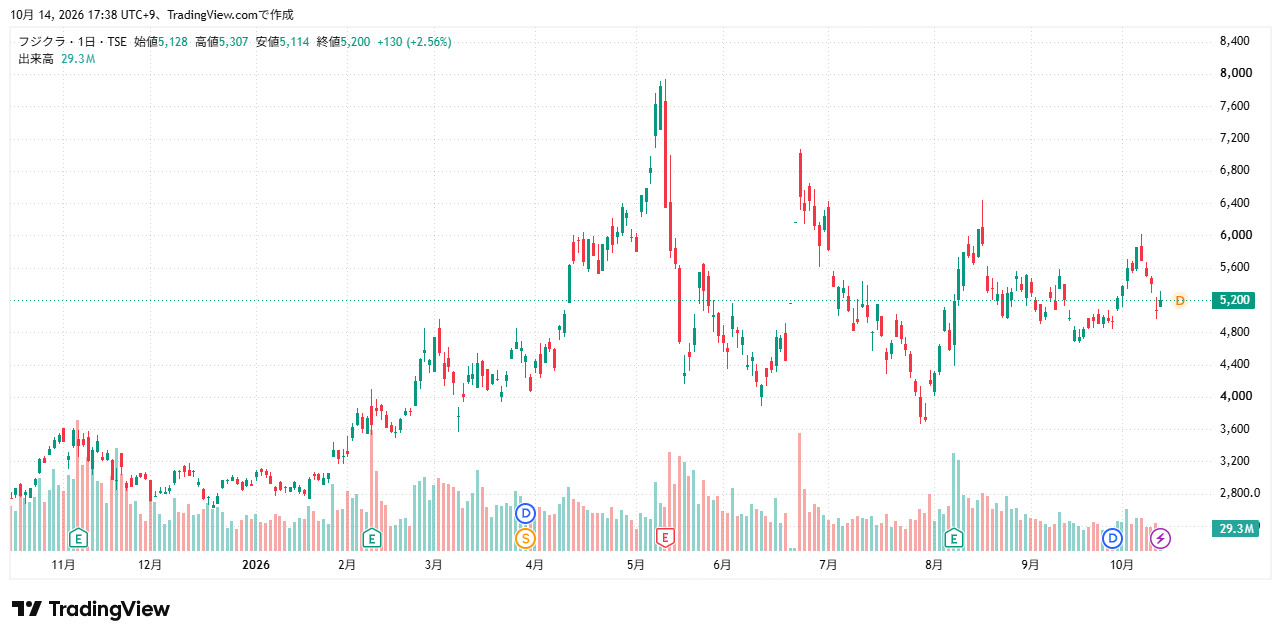1281x639 pixels.
Task: Click the 8,400 price axis label
Action: point(1235,41)
